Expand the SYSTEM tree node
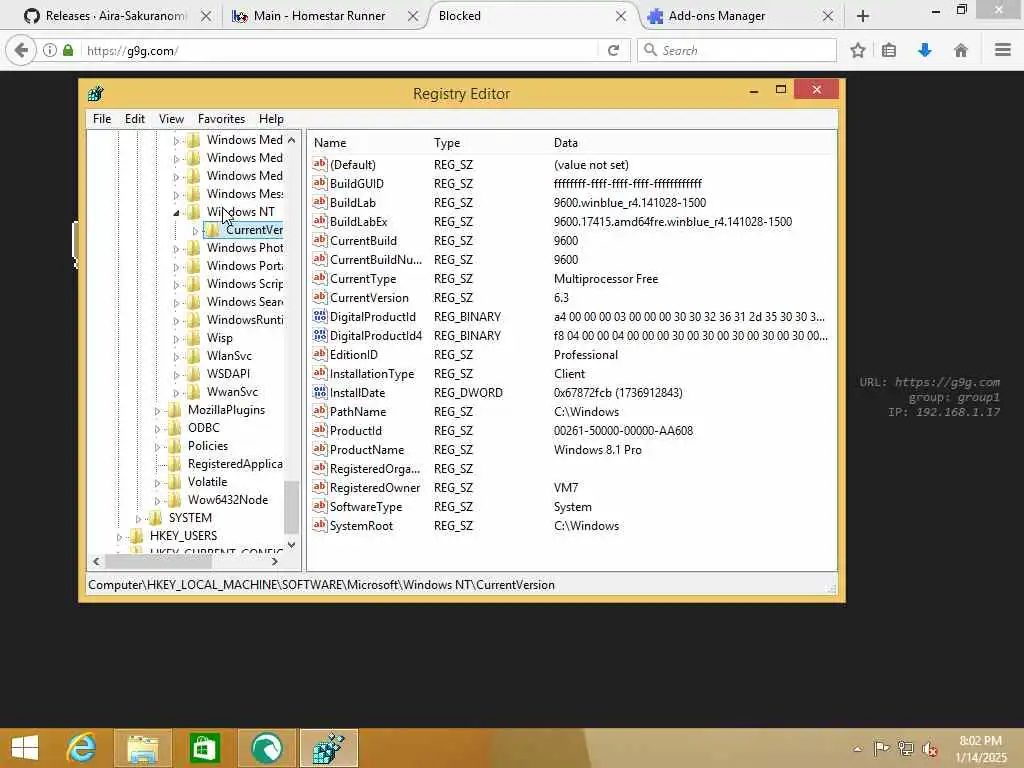The width and height of the screenshot is (1024, 768). click(138, 519)
